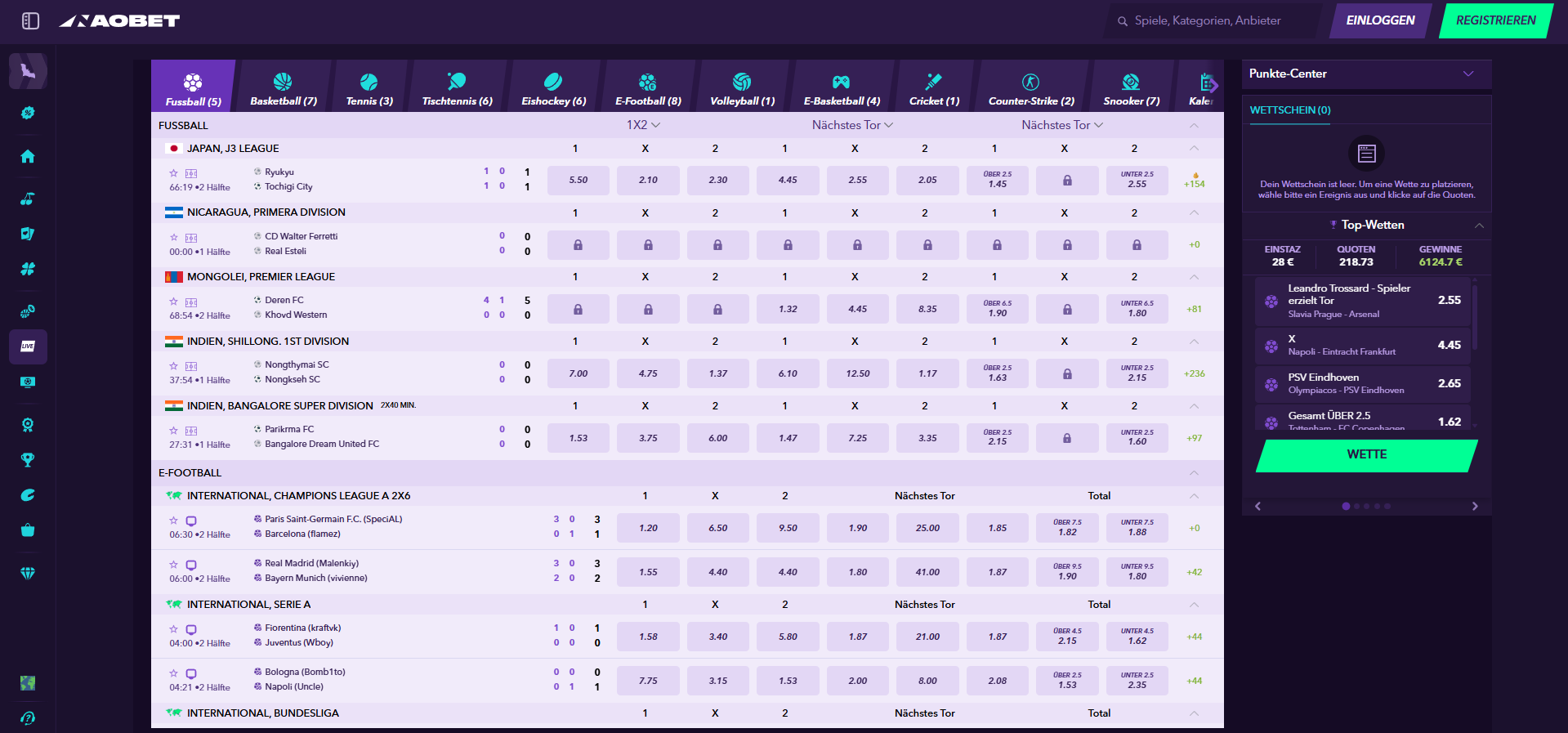Open the trophy tournaments icon in sidebar

[28, 460]
